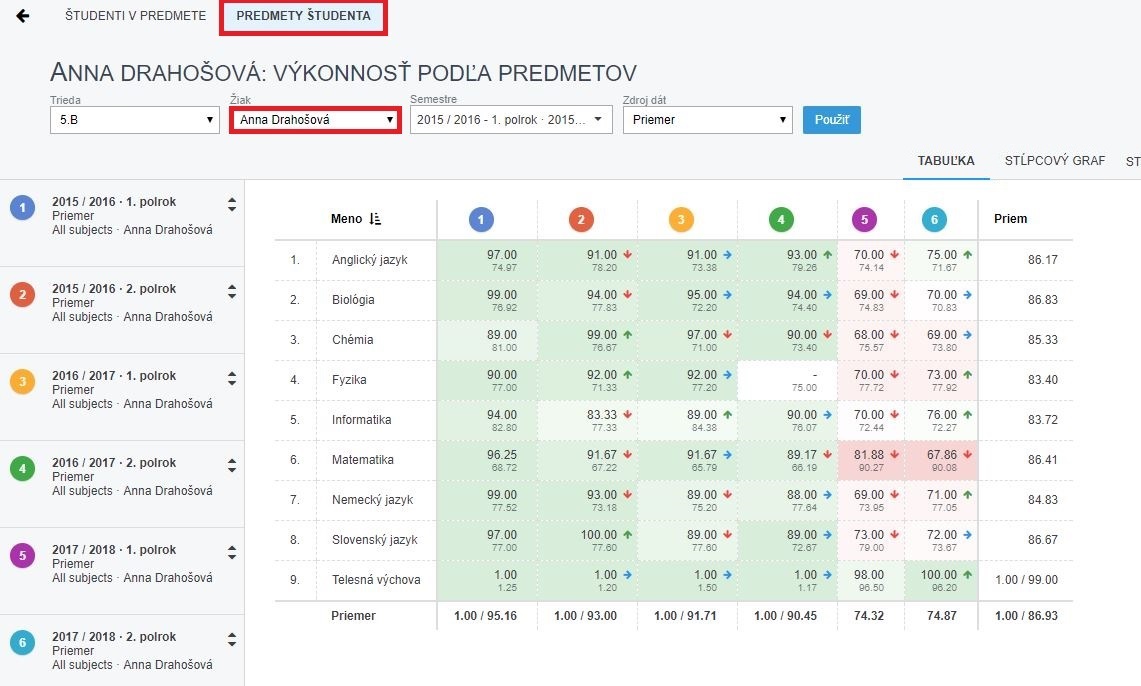Open the Žiak dropdown with Anna Drahošová
Screen dimensions: 1141x686
tap(315, 120)
